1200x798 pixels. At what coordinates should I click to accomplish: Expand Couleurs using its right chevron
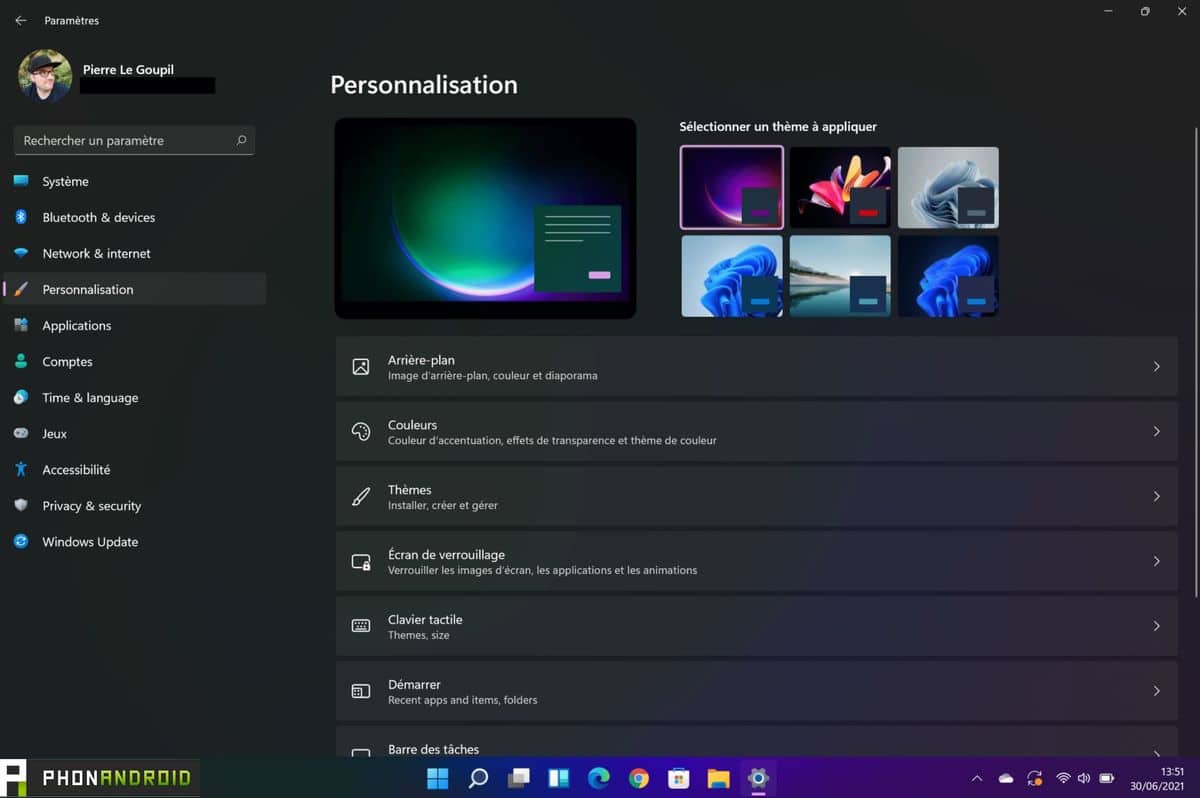click(x=1156, y=432)
